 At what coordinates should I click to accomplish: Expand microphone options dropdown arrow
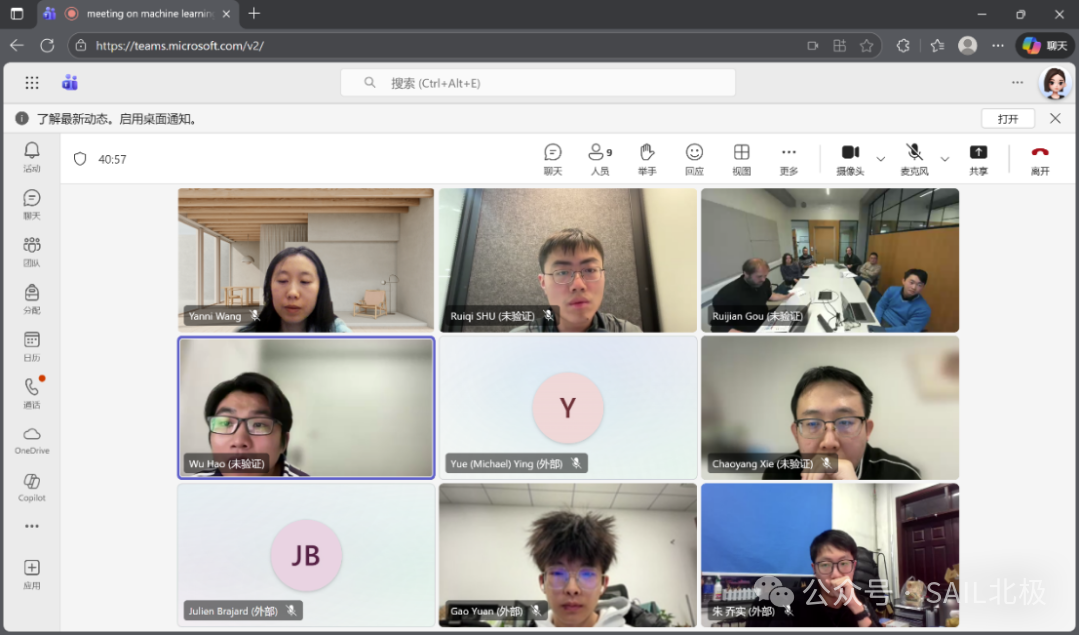point(944,159)
